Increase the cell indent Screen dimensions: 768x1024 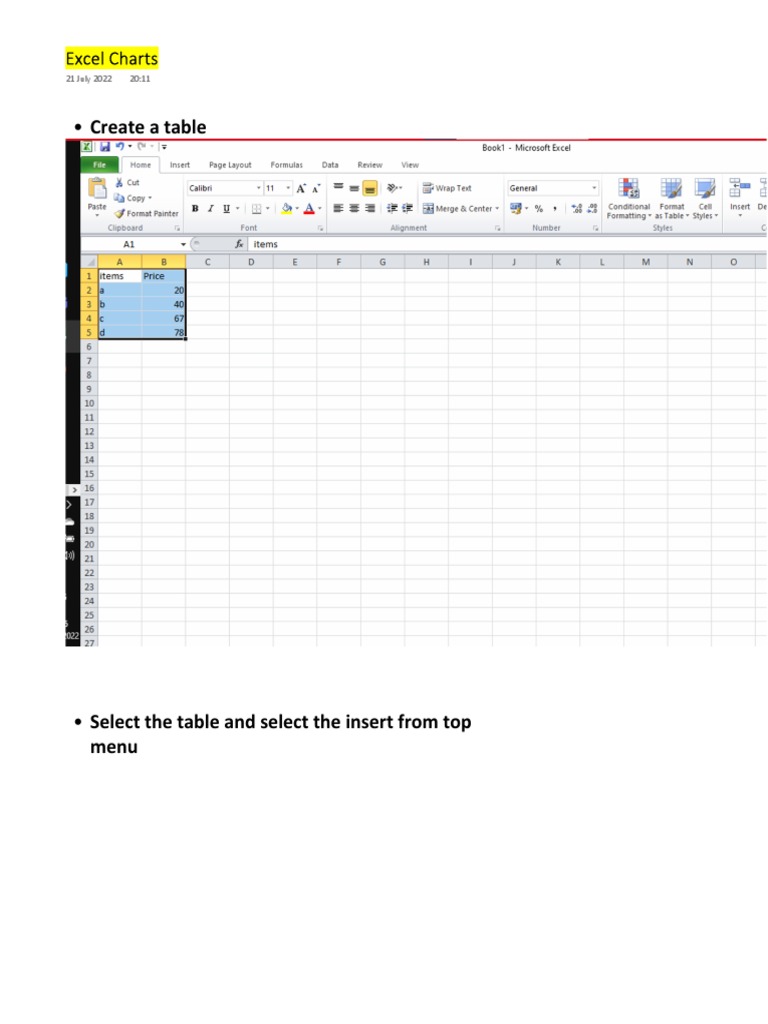408,208
